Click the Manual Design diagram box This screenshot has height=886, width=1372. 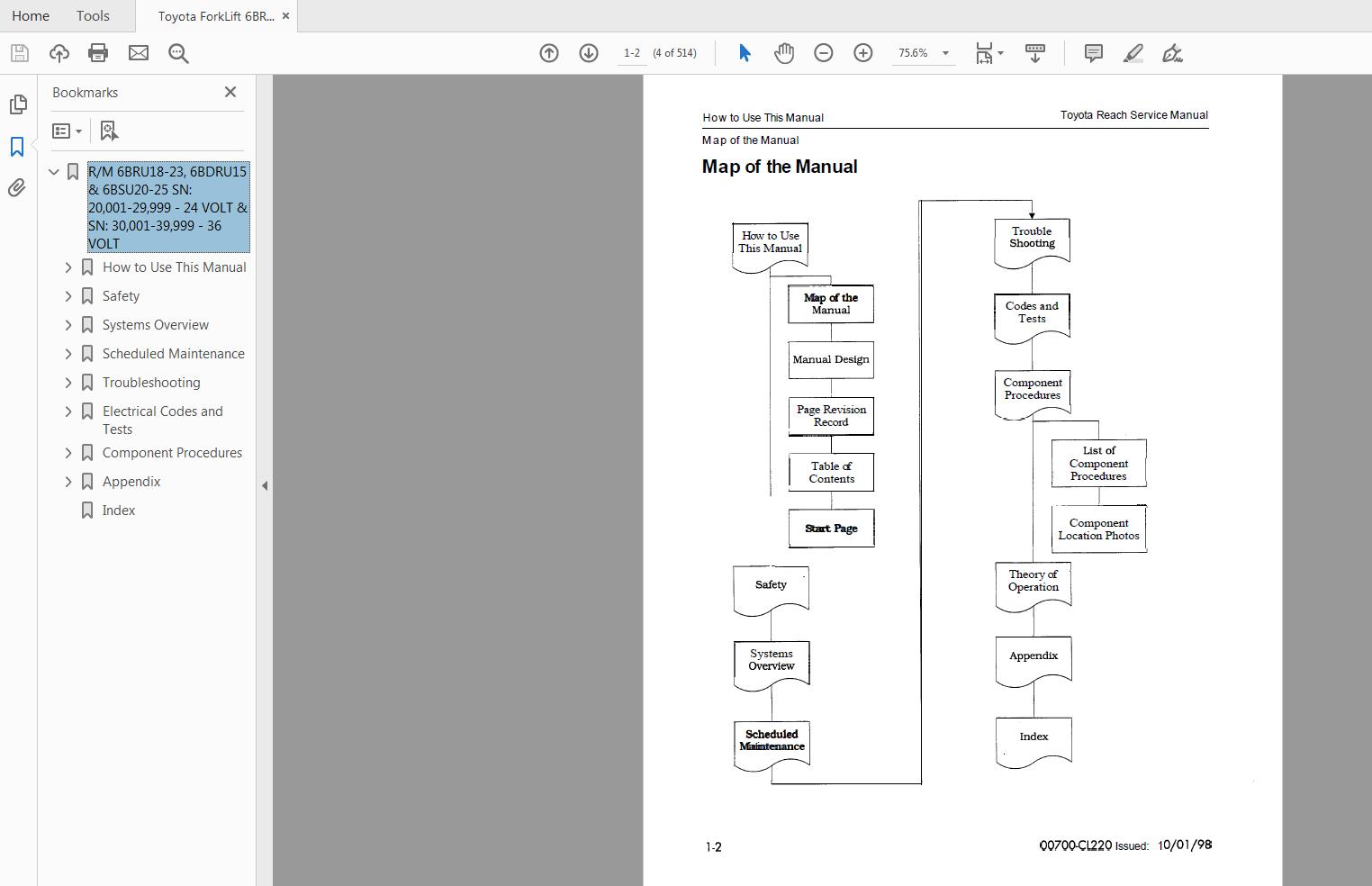click(x=831, y=359)
